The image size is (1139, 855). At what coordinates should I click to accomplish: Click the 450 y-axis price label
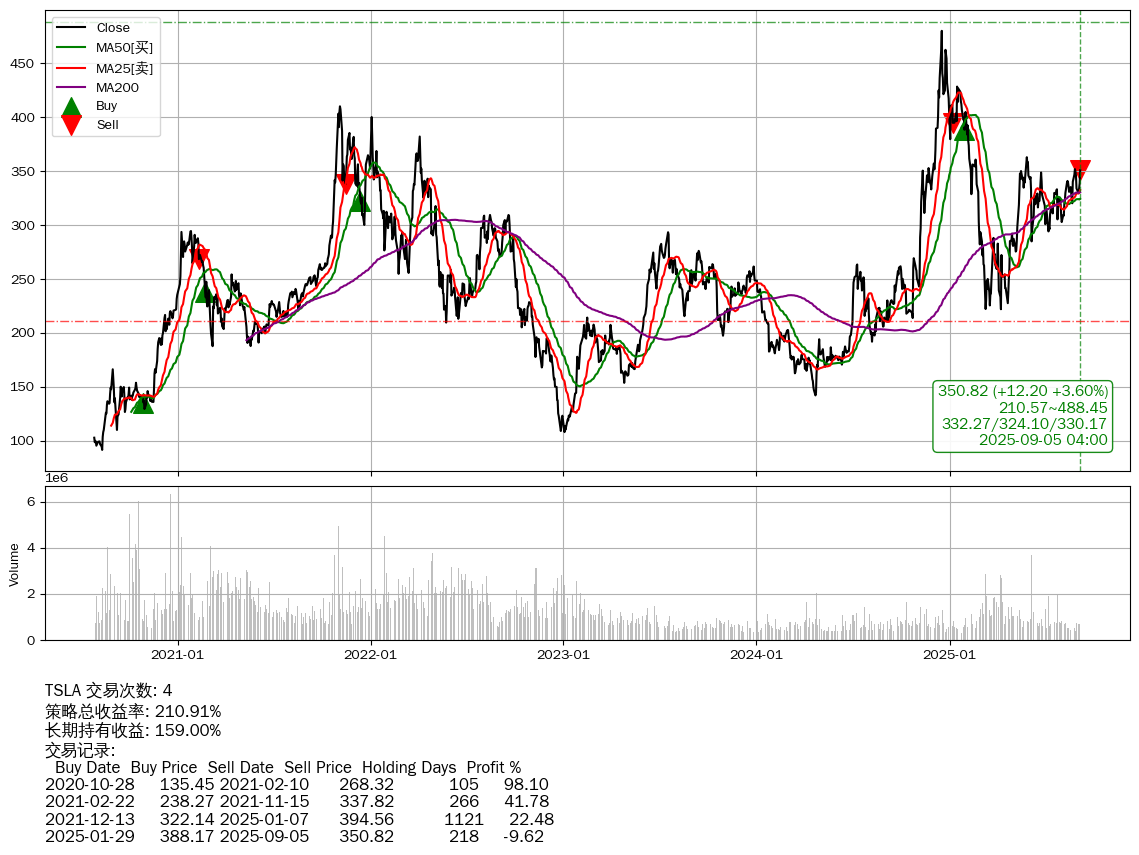(27, 64)
